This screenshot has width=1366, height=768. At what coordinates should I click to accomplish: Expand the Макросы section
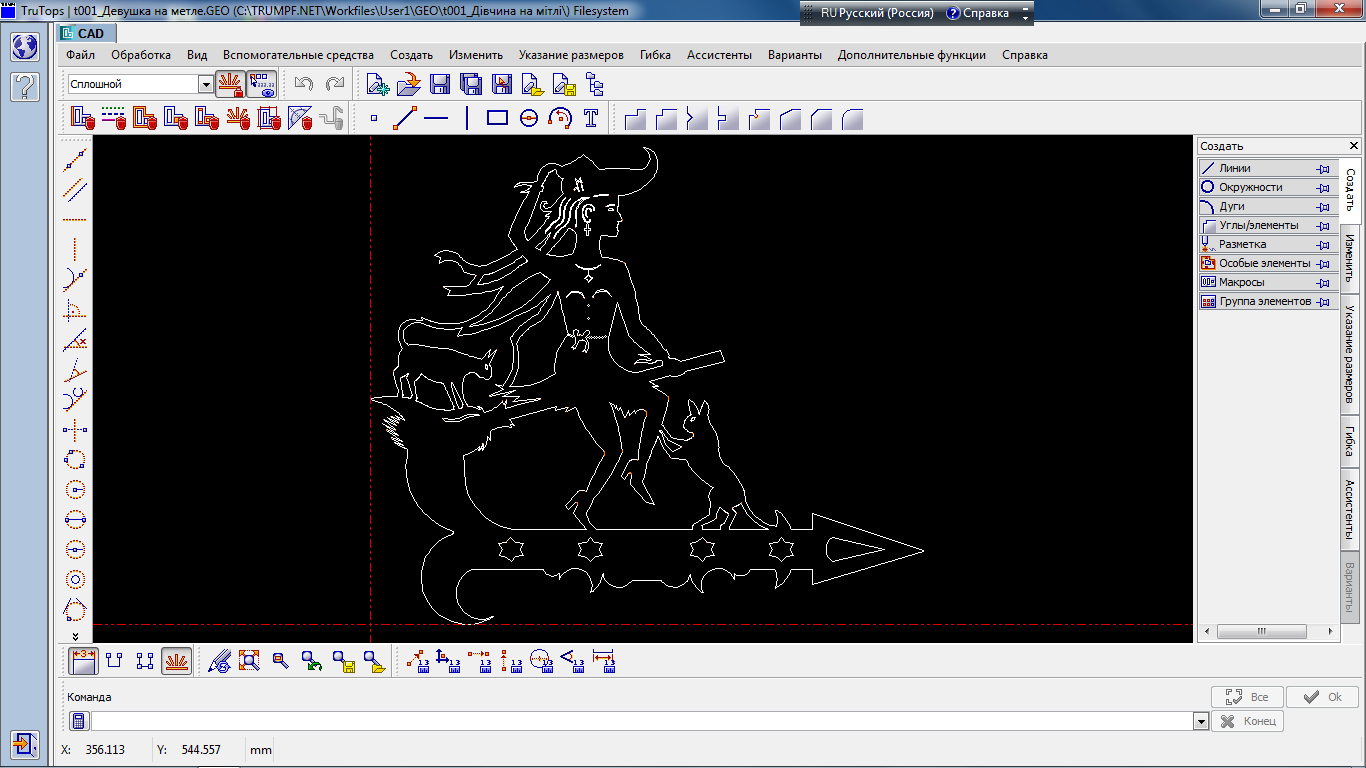[1268, 282]
